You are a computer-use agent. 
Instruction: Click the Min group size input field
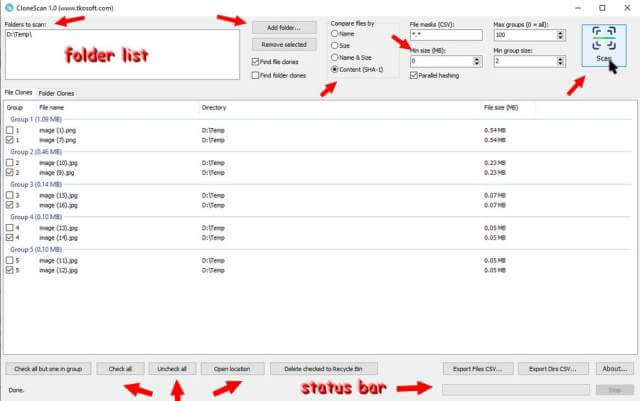click(x=525, y=61)
